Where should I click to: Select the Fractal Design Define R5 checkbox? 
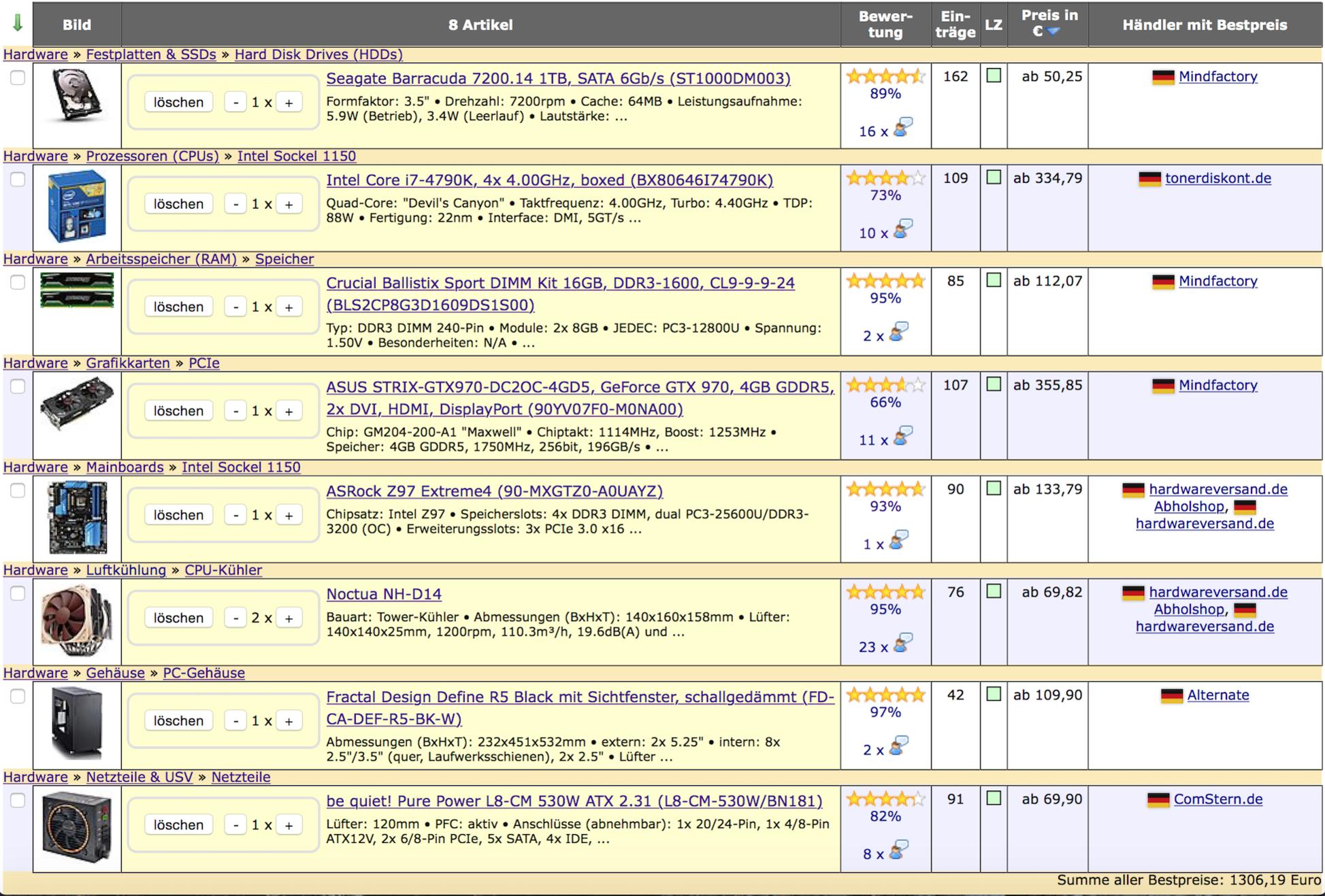click(18, 696)
